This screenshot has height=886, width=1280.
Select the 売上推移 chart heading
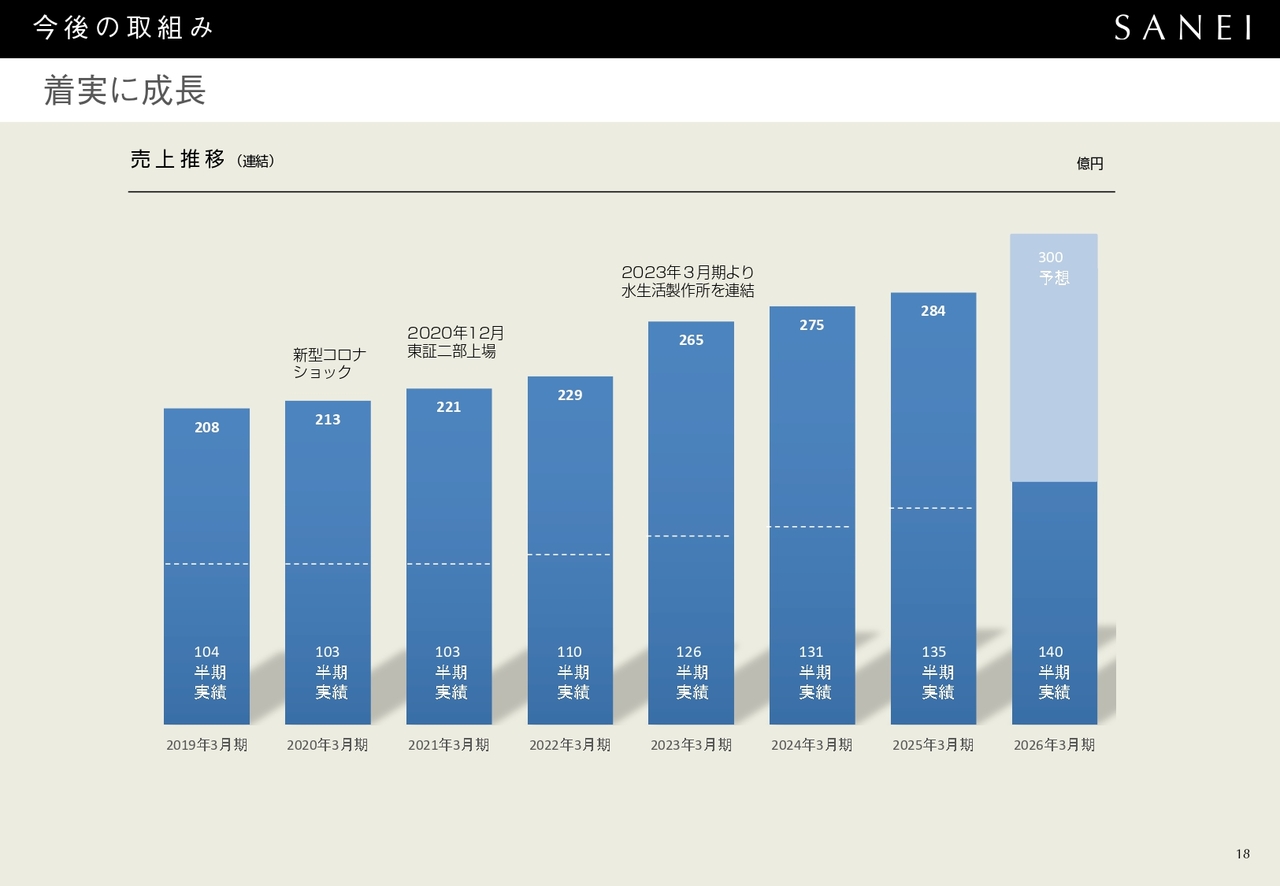(178, 159)
